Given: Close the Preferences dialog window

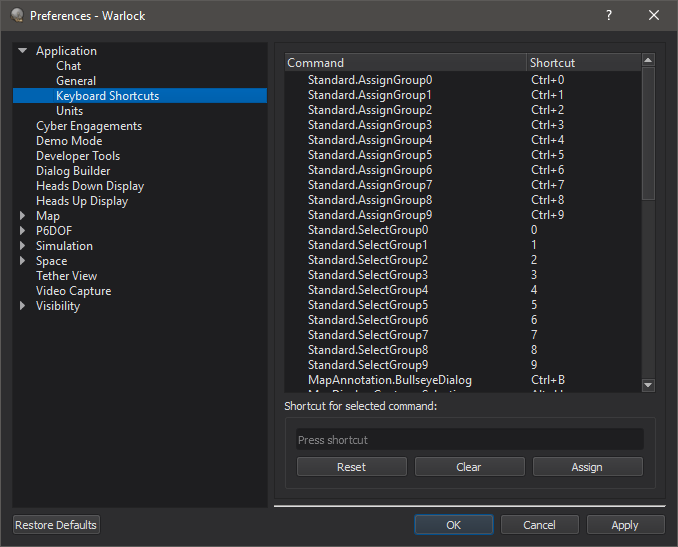Looking at the screenshot, I should (654, 16).
